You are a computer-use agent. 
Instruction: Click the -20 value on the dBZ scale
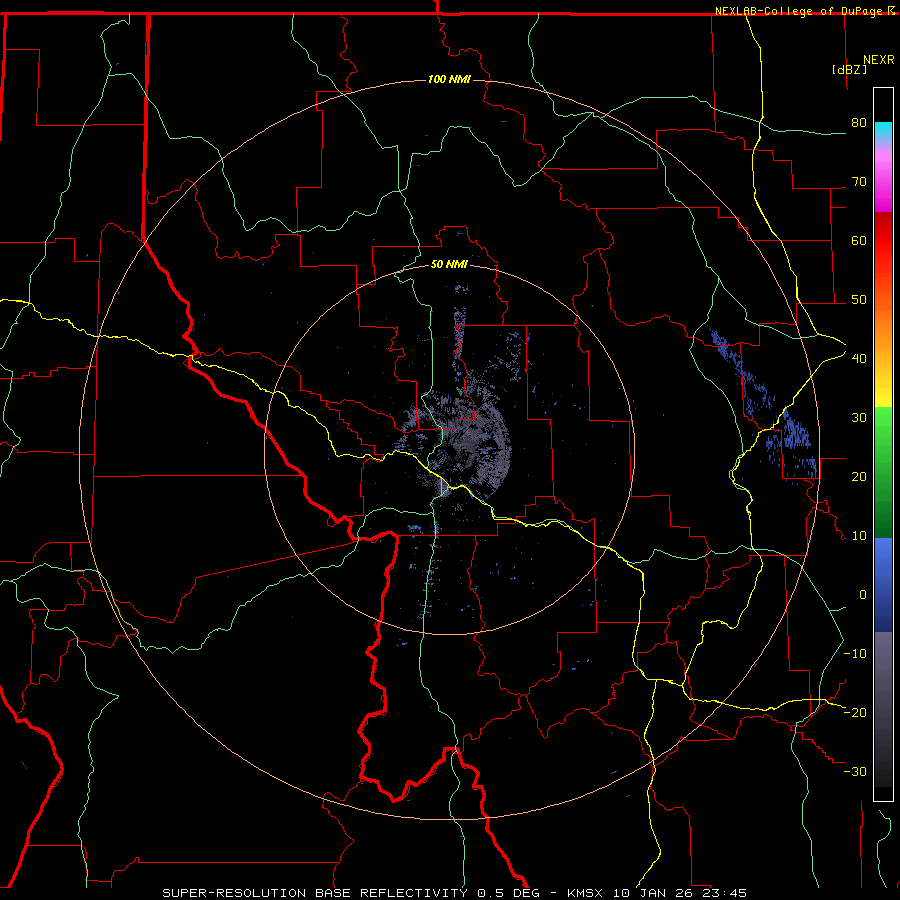pos(855,712)
